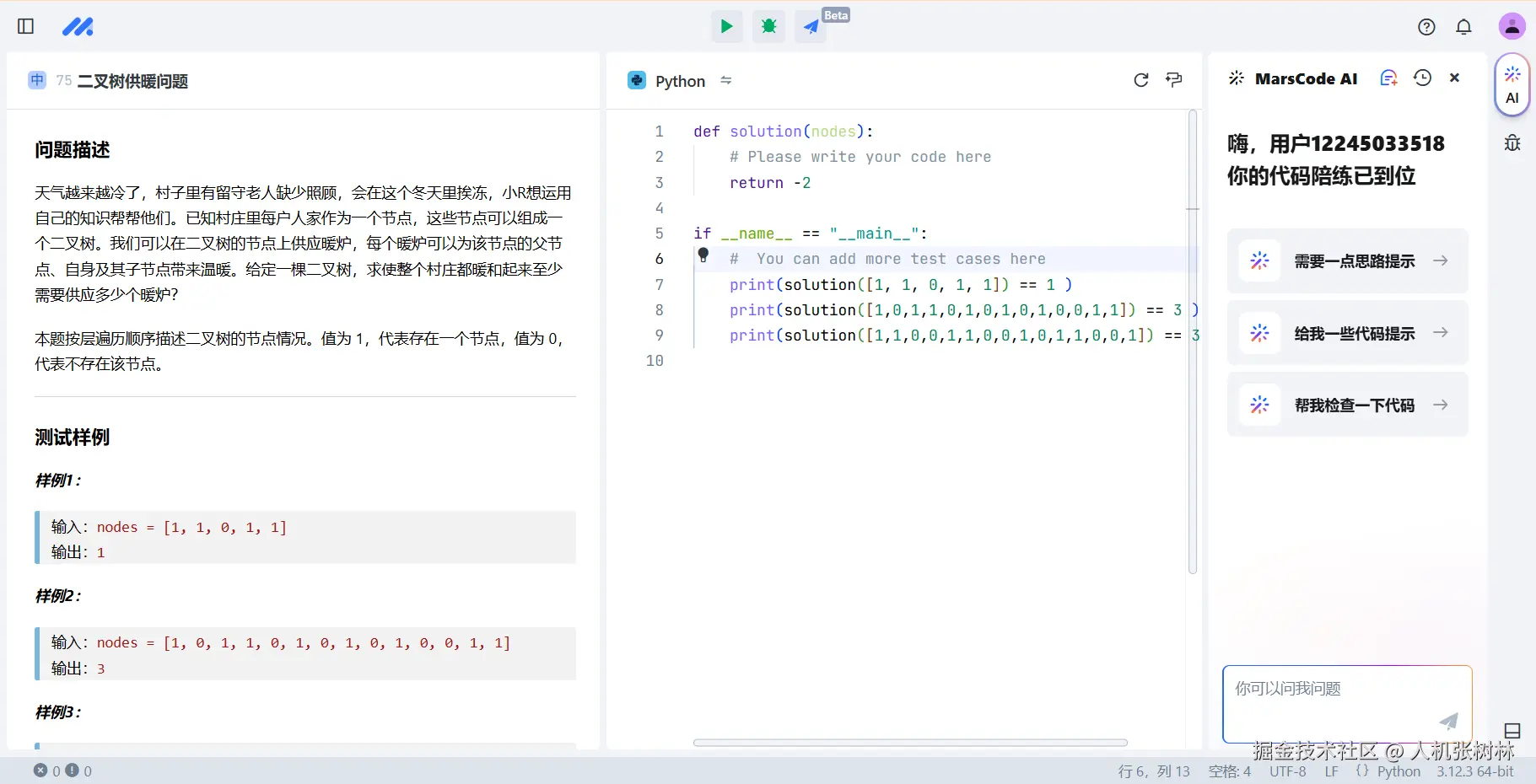Start debugging with the bug icon
This screenshot has width=1536, height=784.
coord(768,27)
